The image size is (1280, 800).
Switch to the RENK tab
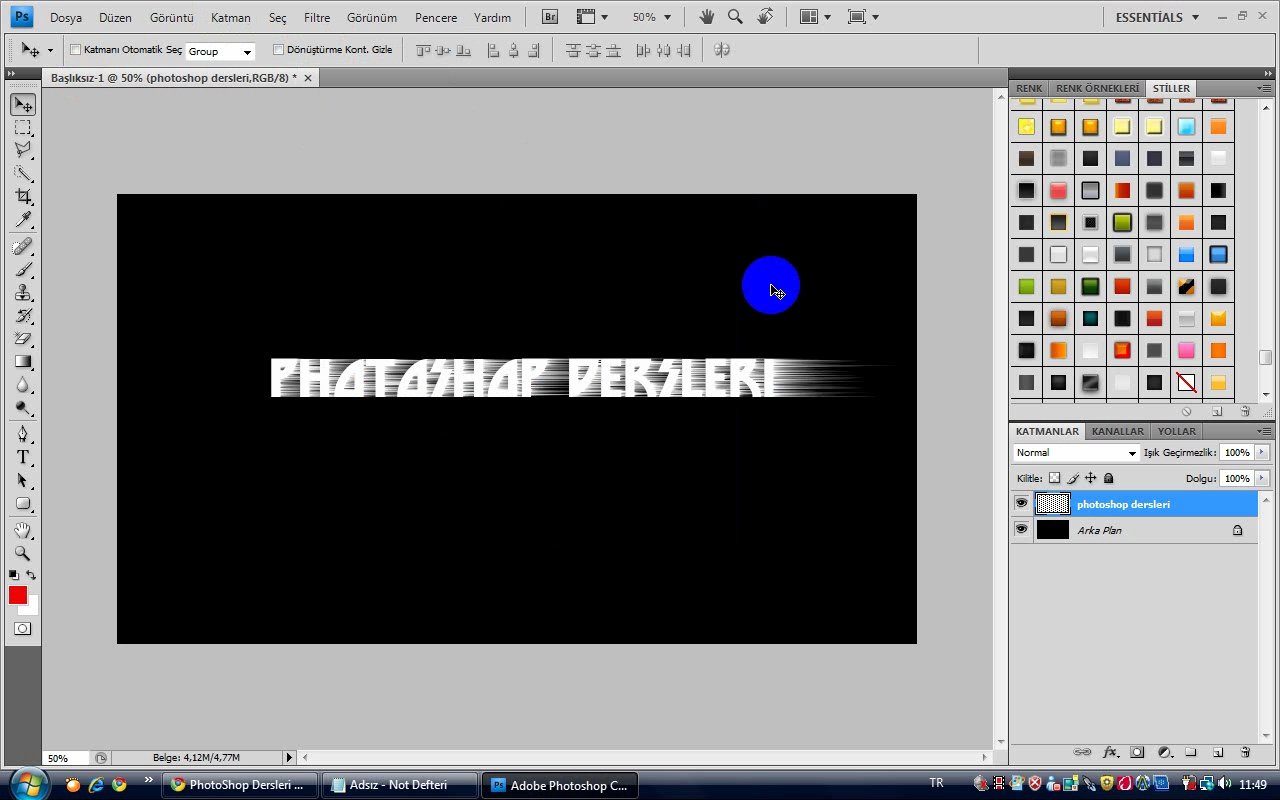tap(1029, 88)
